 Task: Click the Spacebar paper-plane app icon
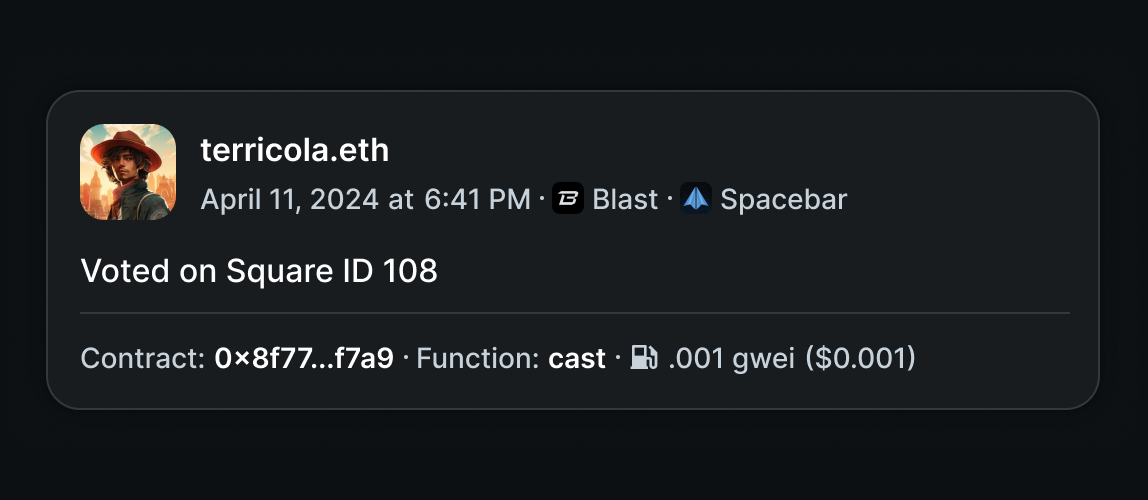tap(696, 198)
